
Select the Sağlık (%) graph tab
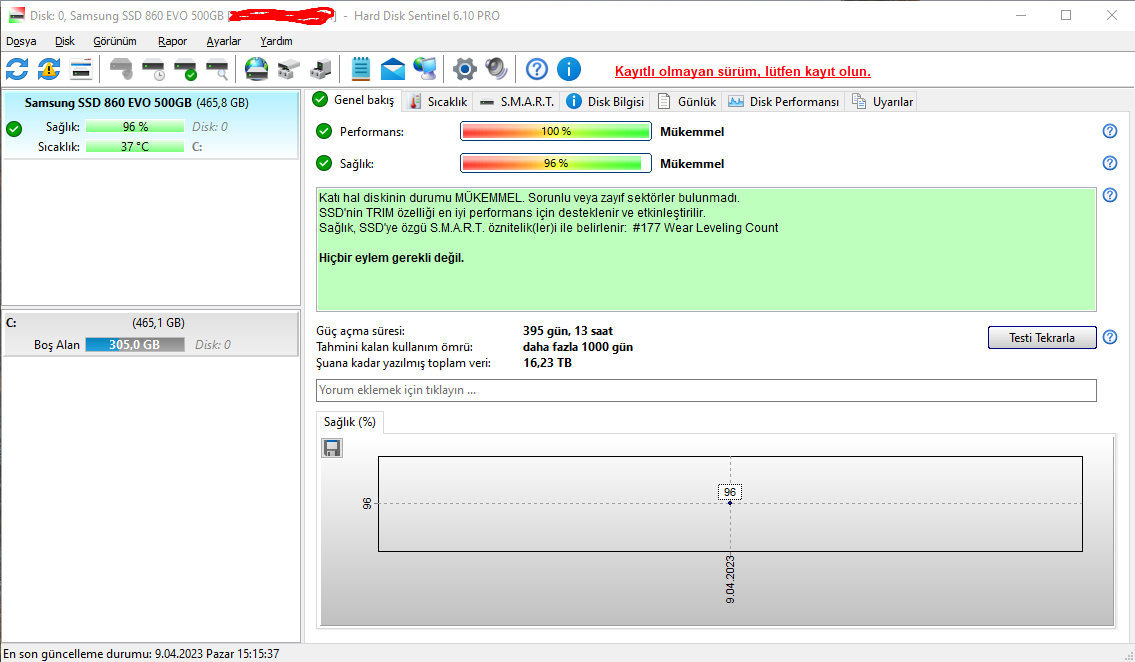click(x=350, y=422)
